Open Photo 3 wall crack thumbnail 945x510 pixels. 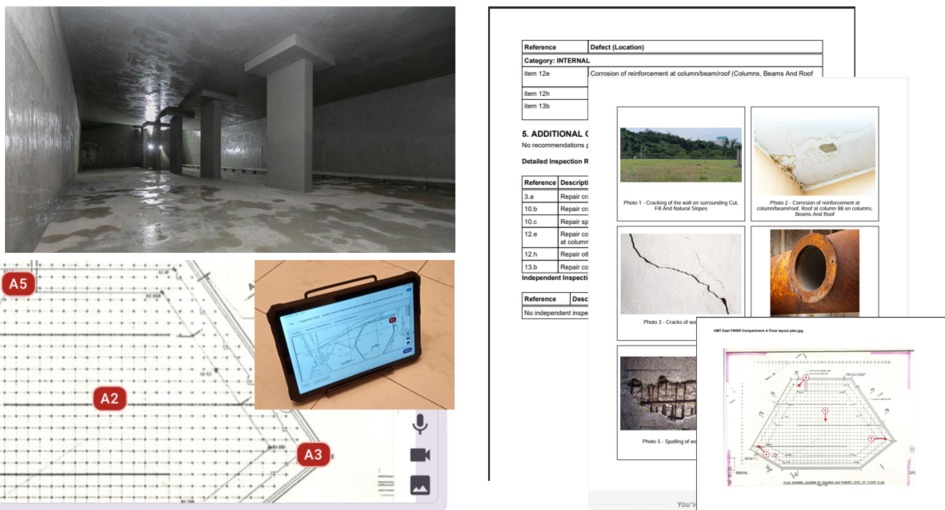(681, 274)
